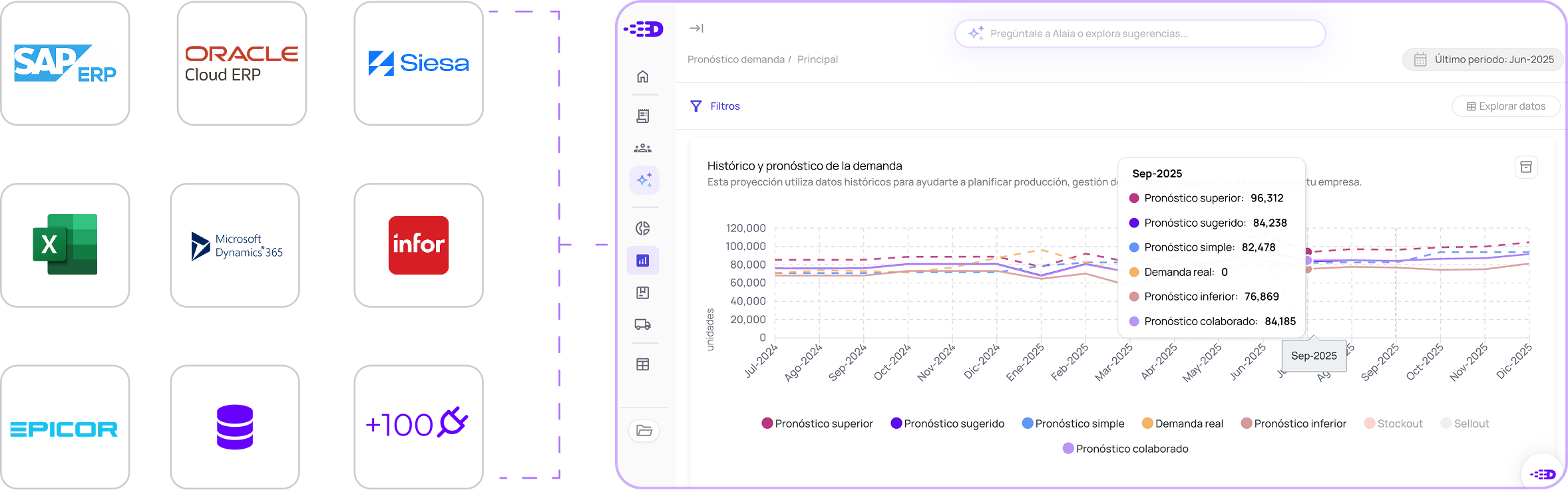Open the folder button at sidebar bottom

pyautogui.click(x=644, y=431)
